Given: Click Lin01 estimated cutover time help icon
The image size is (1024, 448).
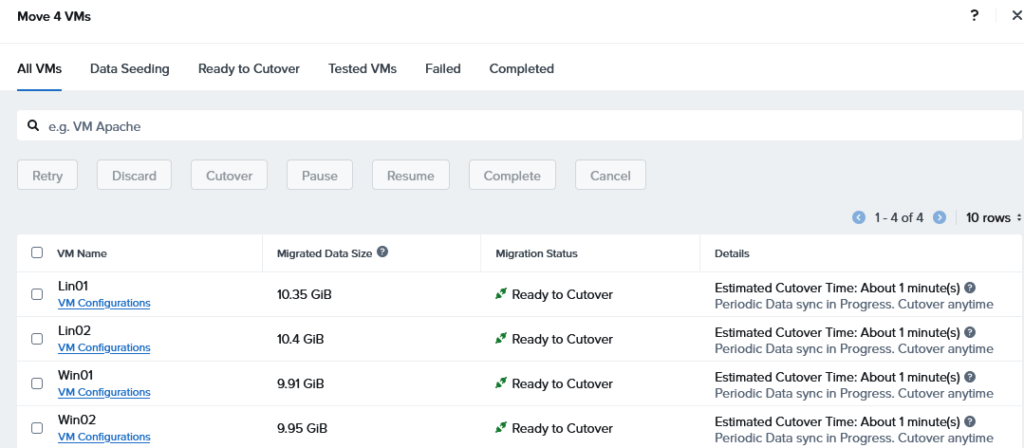Looking at the screenshot, I should (970, 288).
